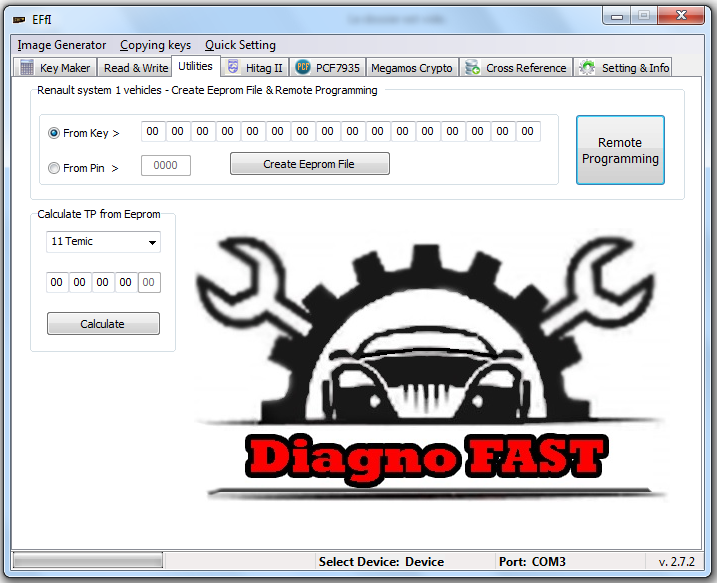Click the Hitag II tab icon
The width and height of the screenshot is (717, 583).
click(233, 67)
